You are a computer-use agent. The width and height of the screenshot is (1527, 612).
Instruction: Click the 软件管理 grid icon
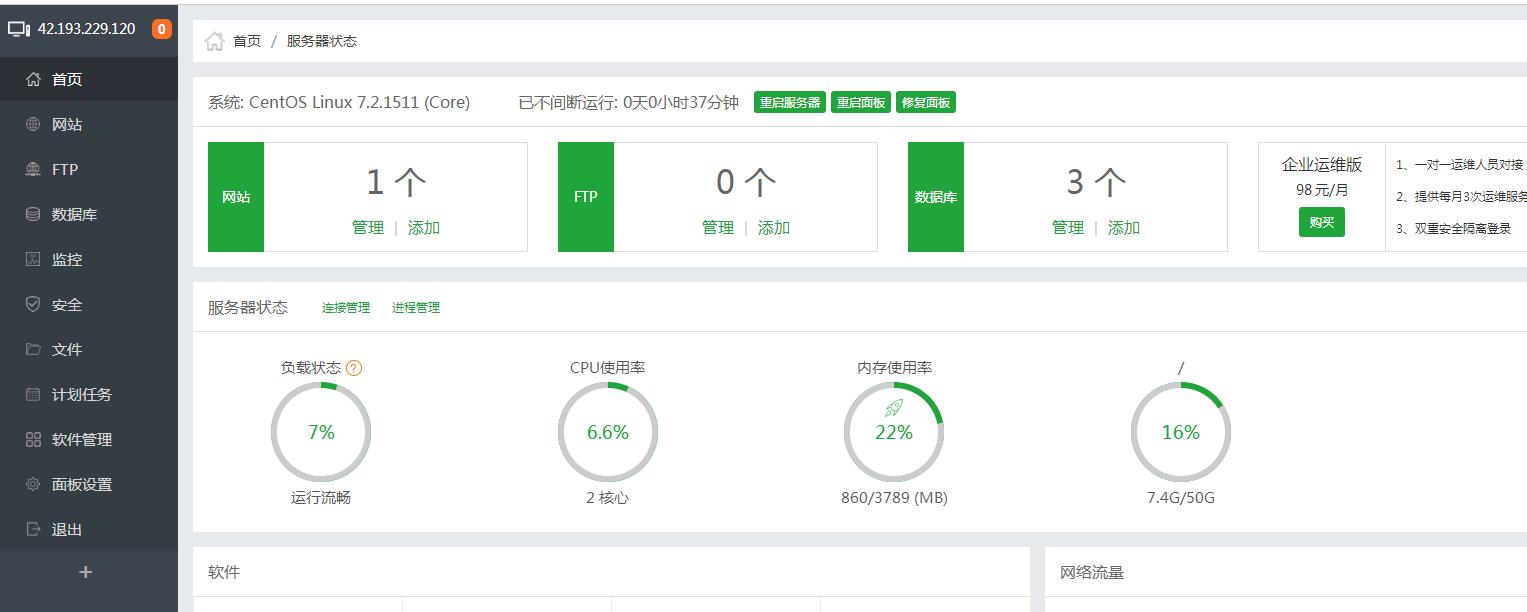[33, 439]
